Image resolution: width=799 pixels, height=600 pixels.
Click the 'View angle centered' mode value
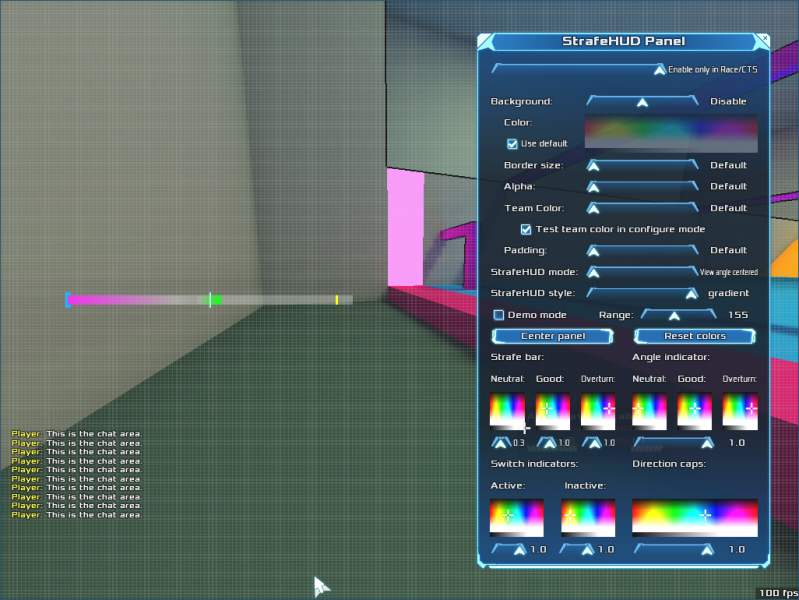pyautogui.click(x=729, y=272)
